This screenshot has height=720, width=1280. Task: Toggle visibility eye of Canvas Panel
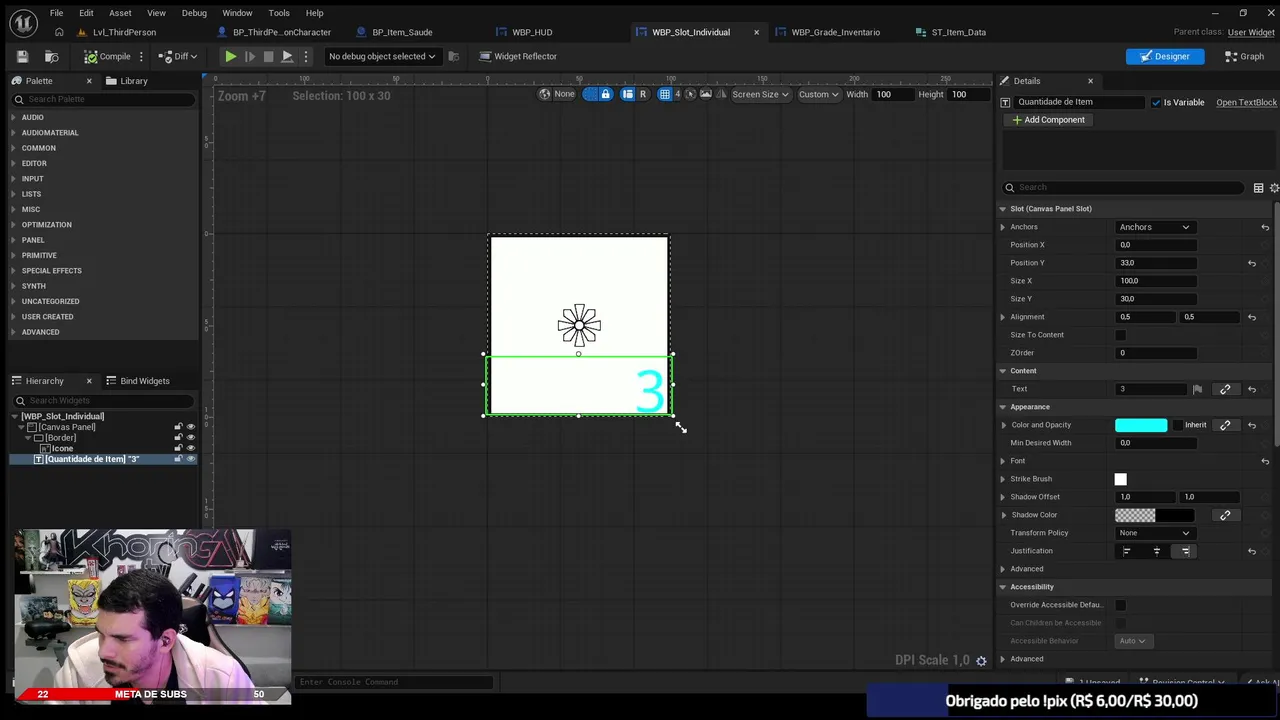pyautogui.click(x=190, y=427)
